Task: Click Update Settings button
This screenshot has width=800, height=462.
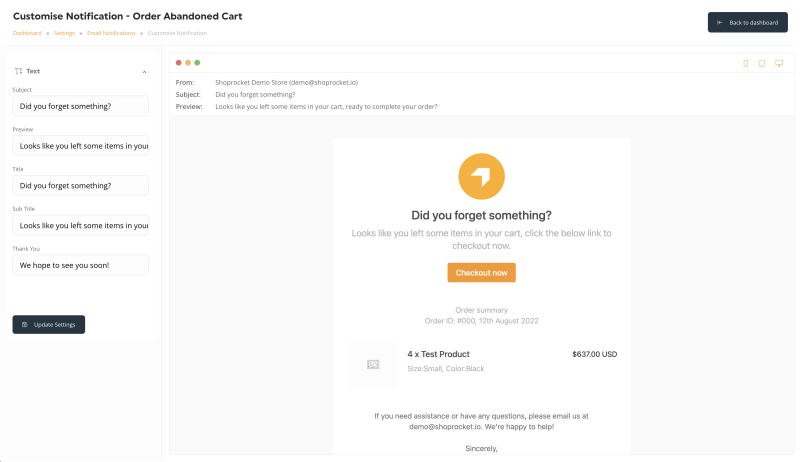Action: point(48,324)
